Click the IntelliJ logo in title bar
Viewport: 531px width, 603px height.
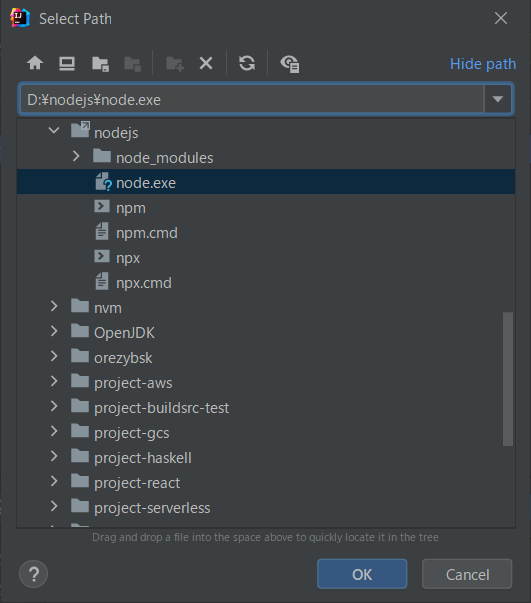coord(20,18)
